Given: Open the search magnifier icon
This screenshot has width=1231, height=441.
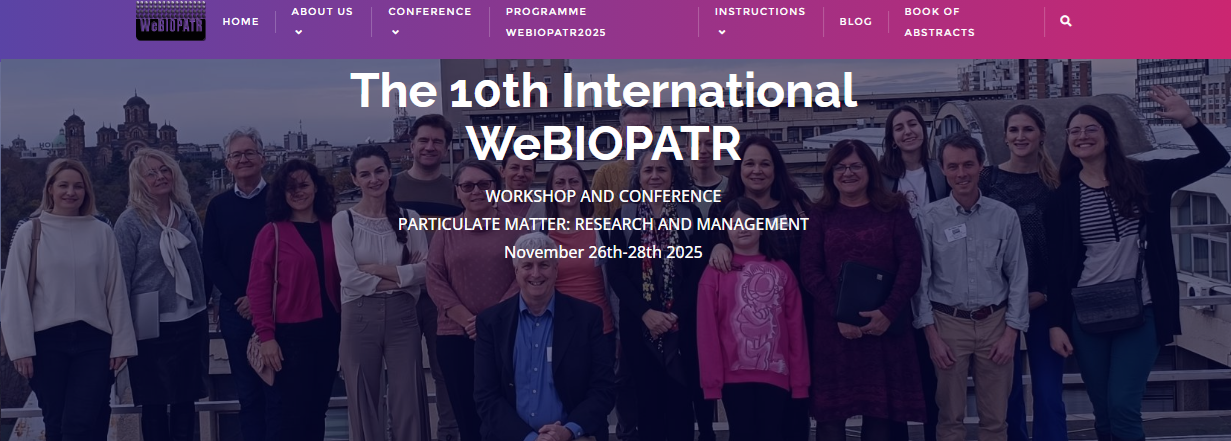Looking at the screenshot, I should point(1065,21).
